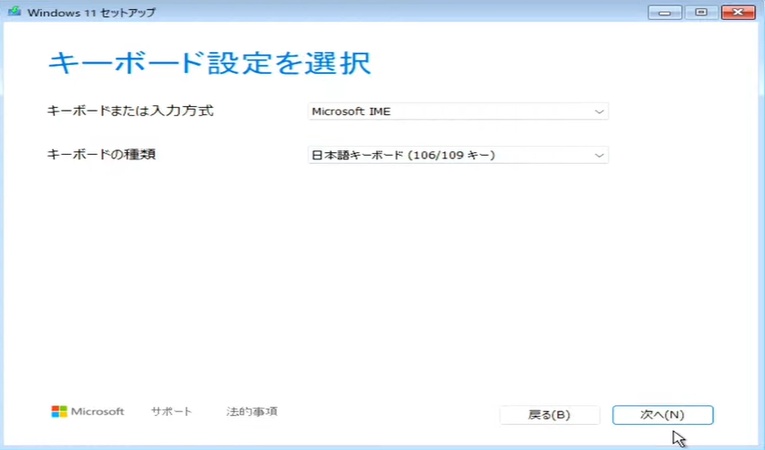This screenshot has width=765, height=450.
Task: Click Windows 11 setup title bar icon
Action: pyautogui.click(x=15, y=11)
